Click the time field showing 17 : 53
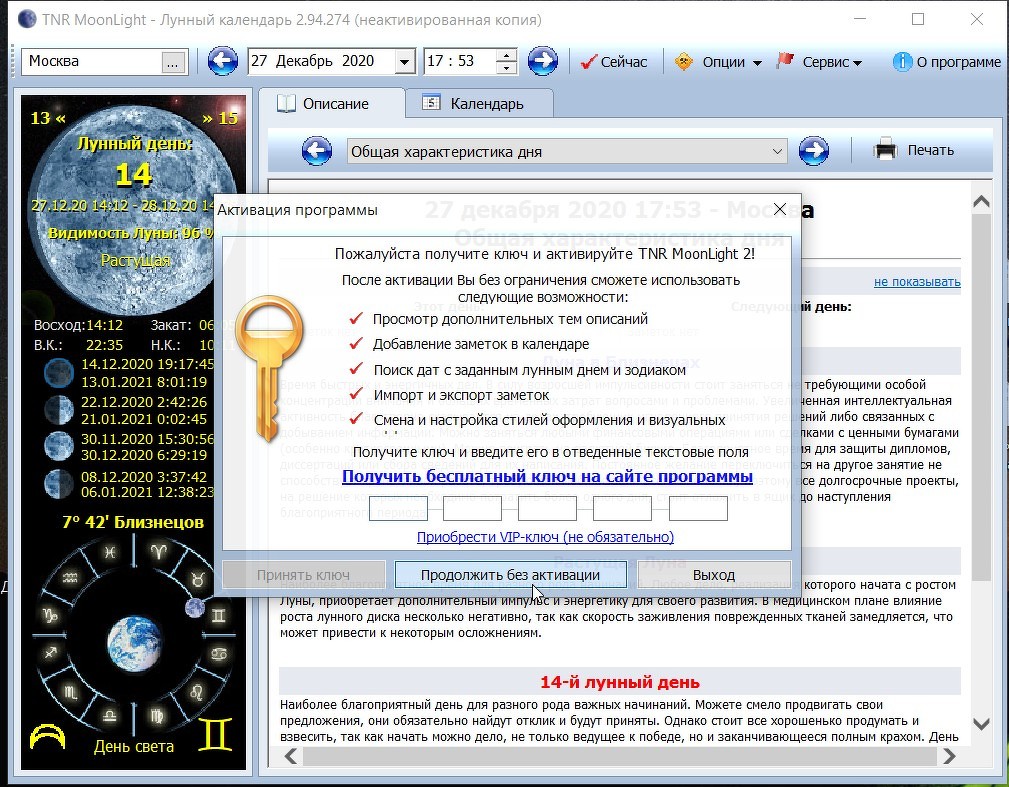1009x787 pixels. tap(460, 62)
